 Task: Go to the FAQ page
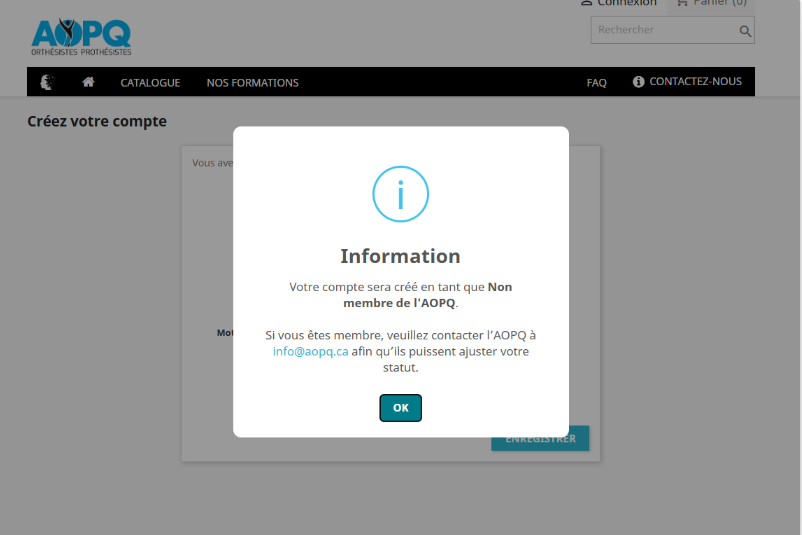[x=596, y=83]
